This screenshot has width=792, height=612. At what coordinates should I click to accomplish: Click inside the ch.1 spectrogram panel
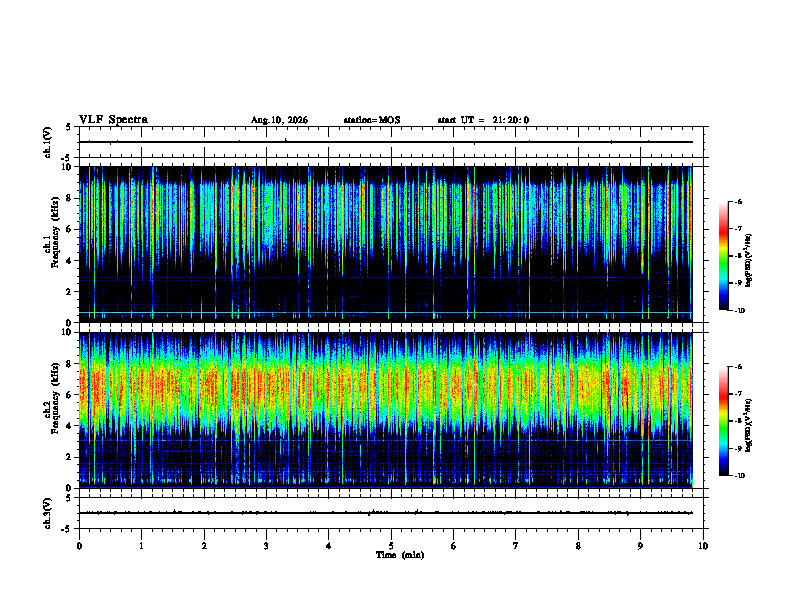point(385,244)
